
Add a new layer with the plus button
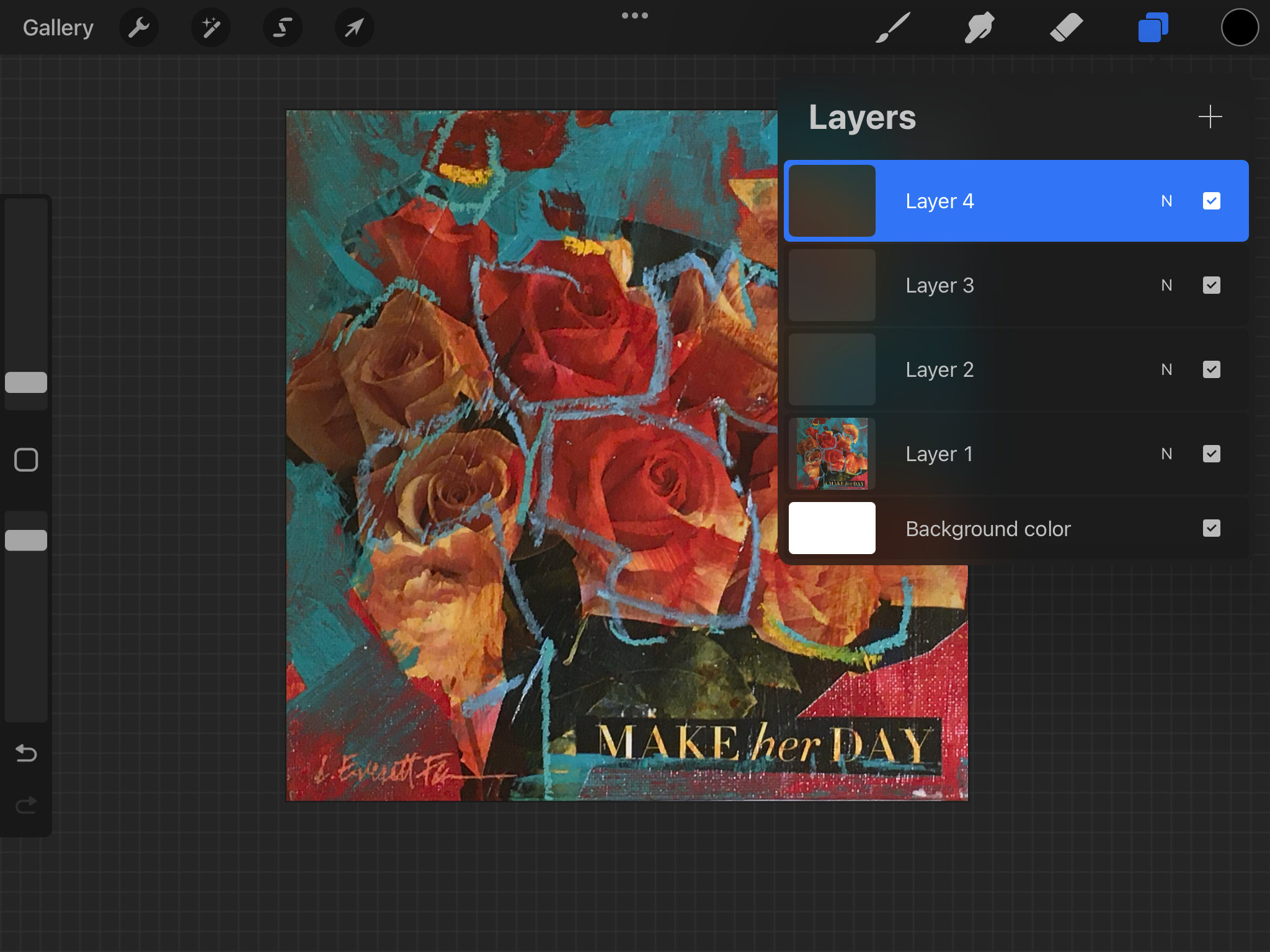(1209, 117)
